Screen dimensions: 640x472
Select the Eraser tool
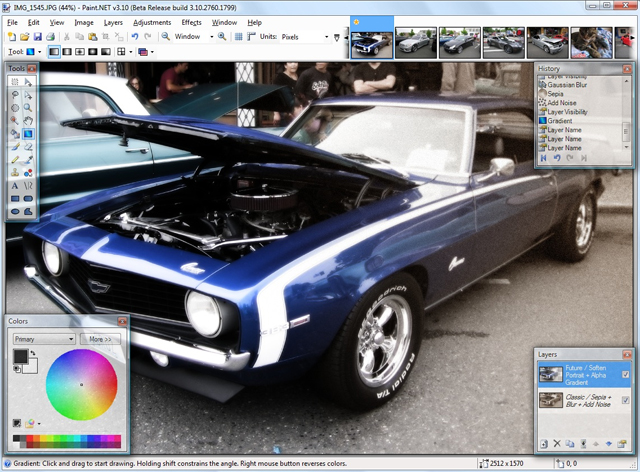(x=28, y=147)
